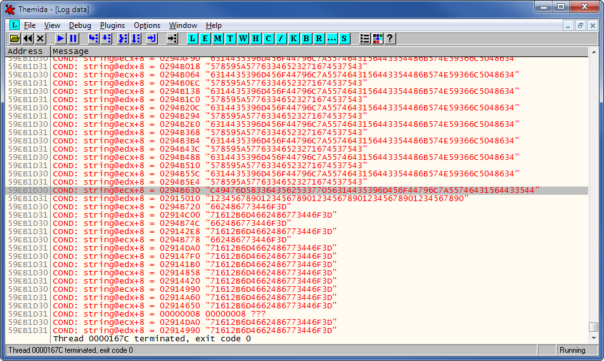Open the File menu

click(30, 25)
